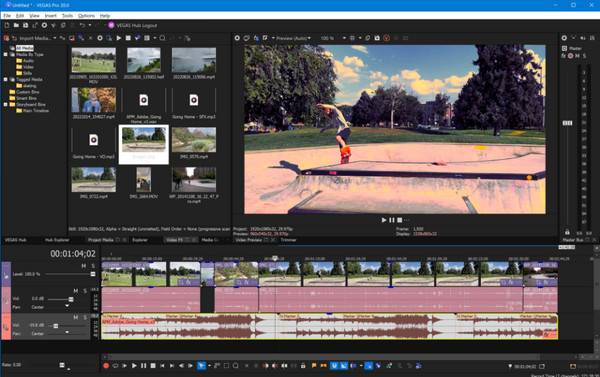
Task: Solo the second audio track
Action: click(x=85, y=317)
